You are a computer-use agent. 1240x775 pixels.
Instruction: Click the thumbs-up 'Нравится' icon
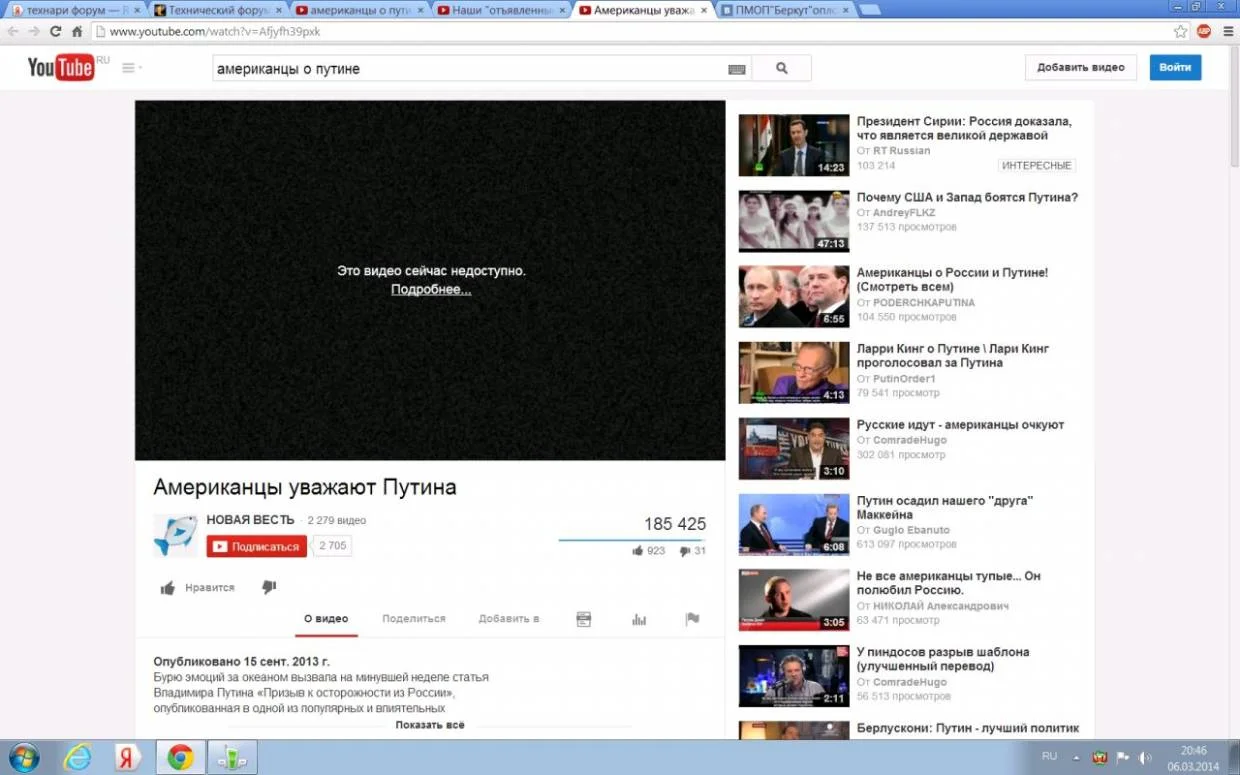(x=168, y=588)
